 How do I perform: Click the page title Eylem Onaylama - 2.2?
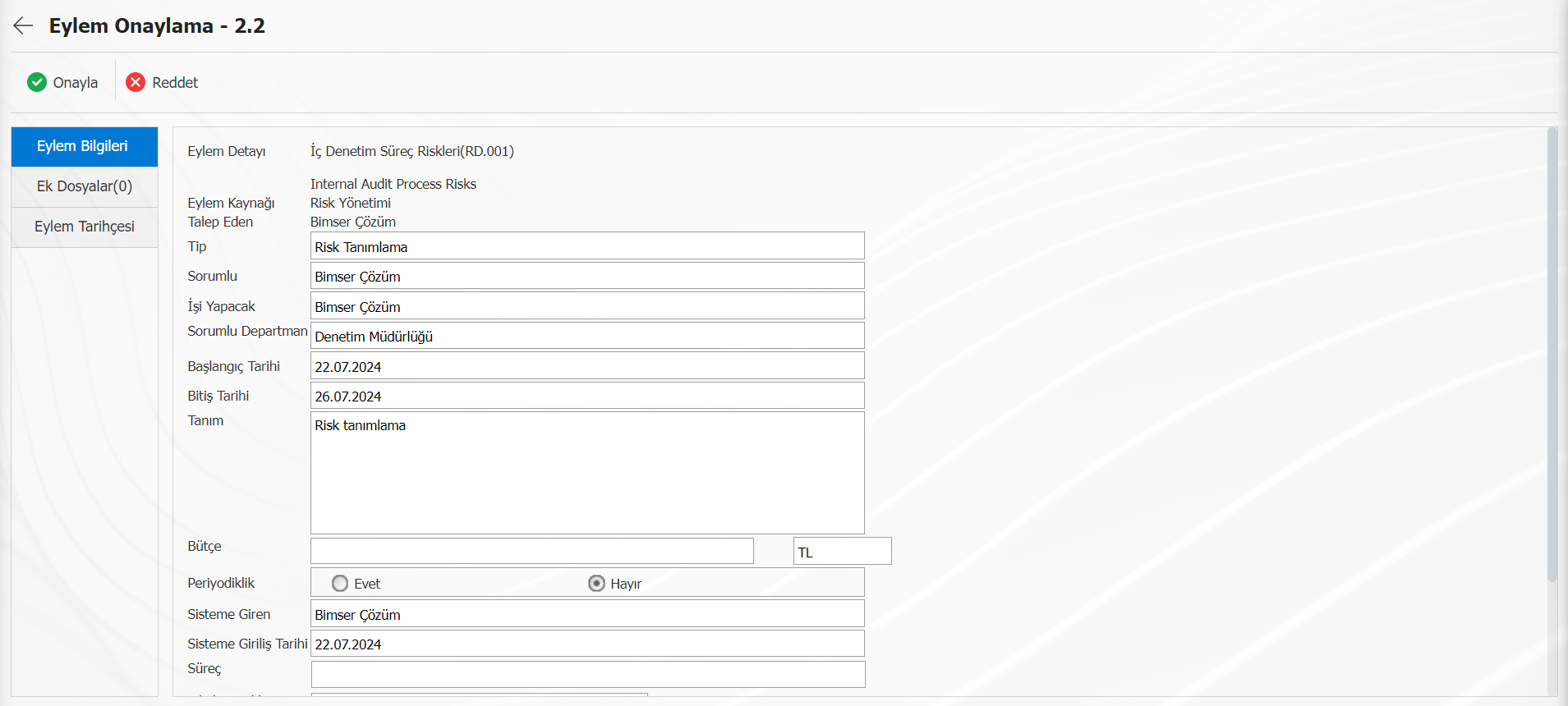[x=157, y=25]
